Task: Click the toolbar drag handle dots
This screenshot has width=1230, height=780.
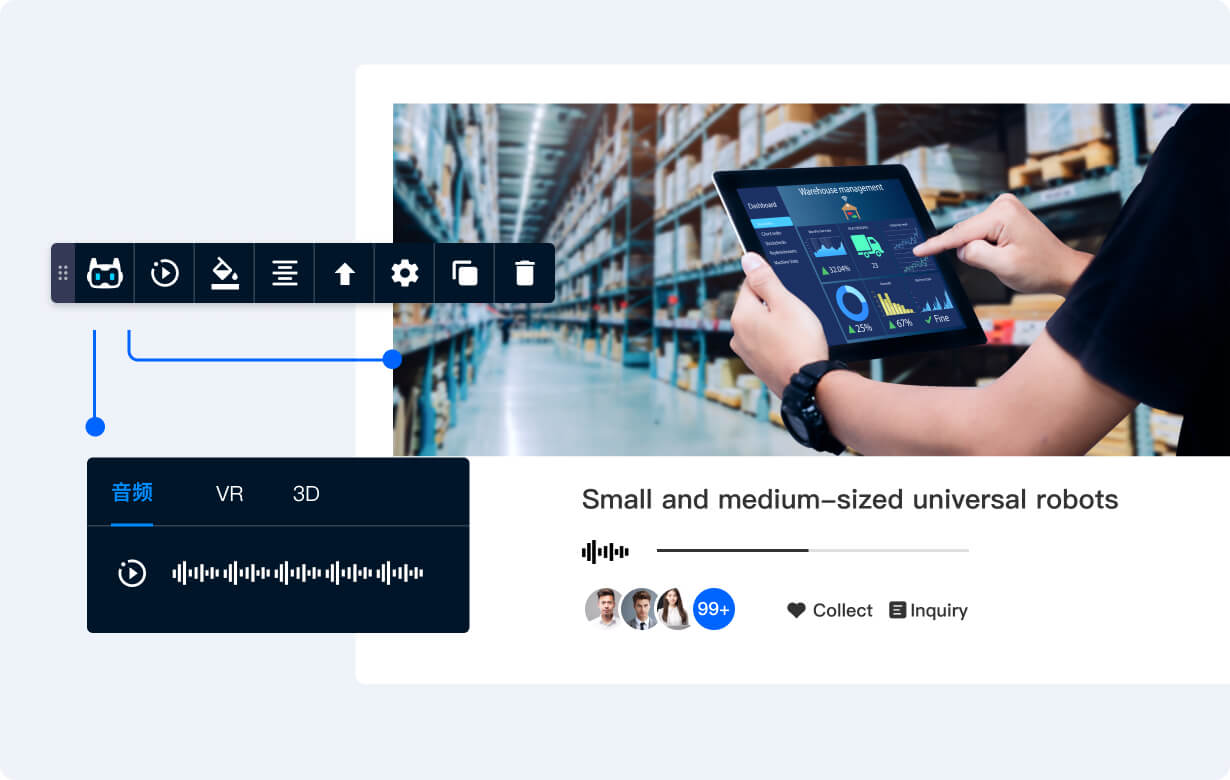Action: 63,273
